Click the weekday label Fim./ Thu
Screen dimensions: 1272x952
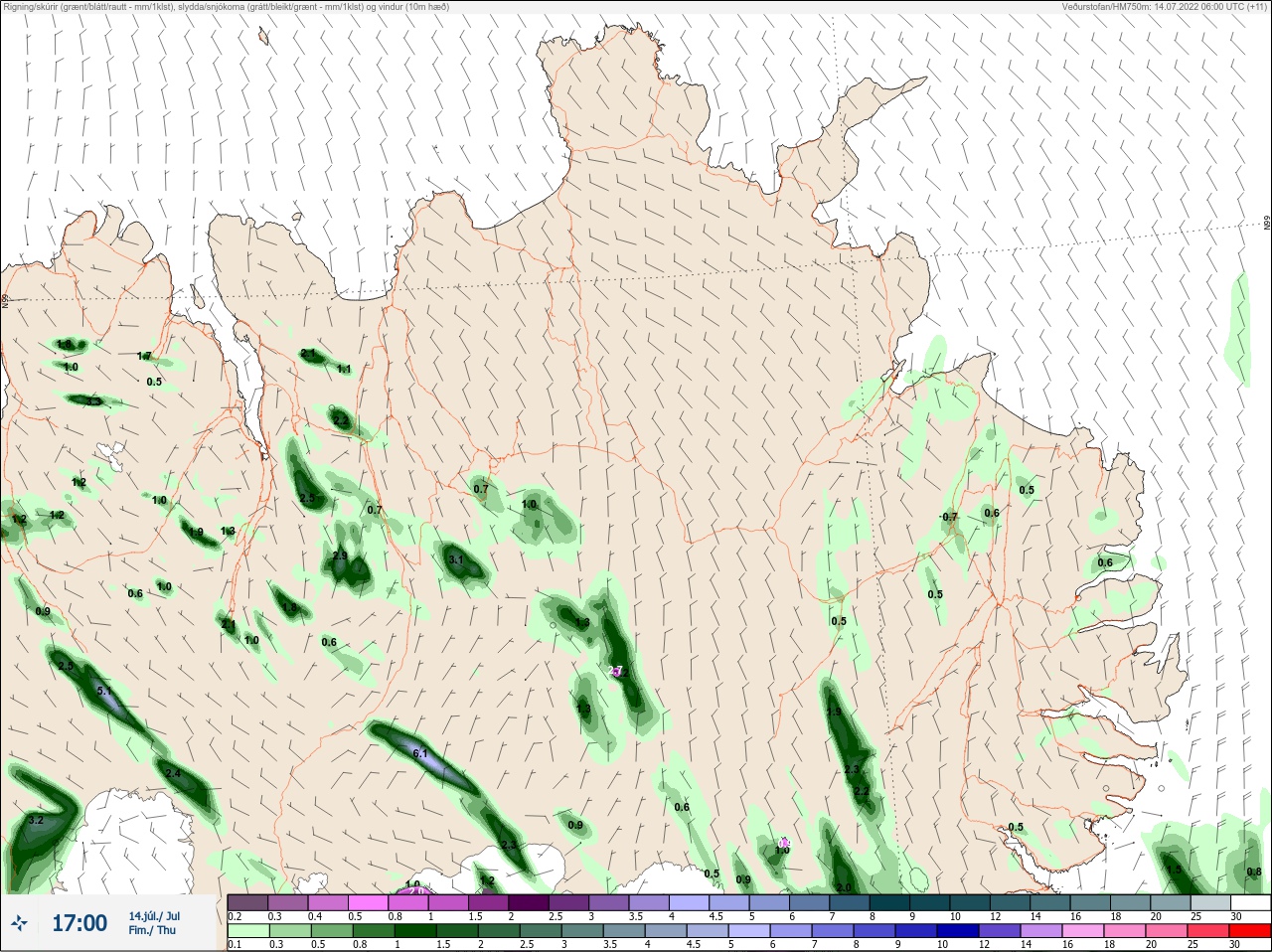151,930
